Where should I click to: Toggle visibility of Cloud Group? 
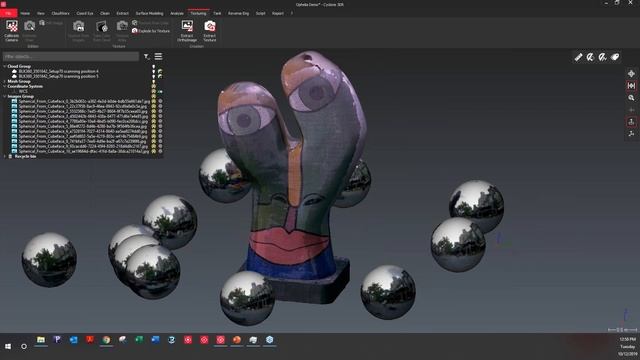[154, 67]
